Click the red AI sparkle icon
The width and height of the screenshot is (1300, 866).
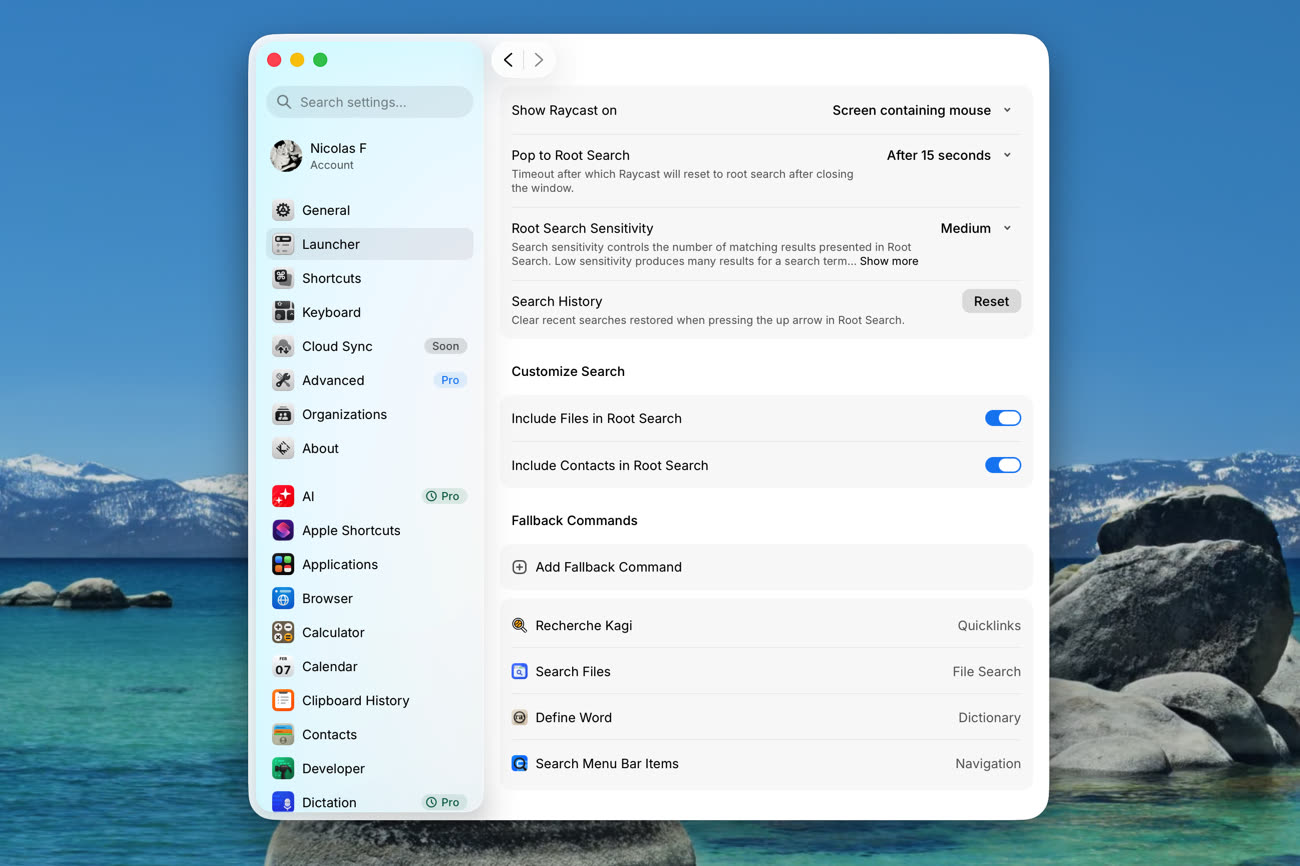[283, 496]
